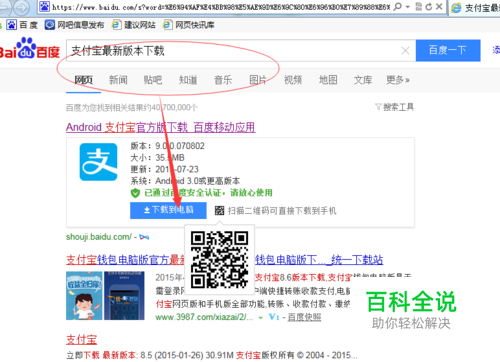The width and height of the screenshot is (500, 362).
Task: Click the 下载到电脑 download button
Action: click(x=168, y=210)
